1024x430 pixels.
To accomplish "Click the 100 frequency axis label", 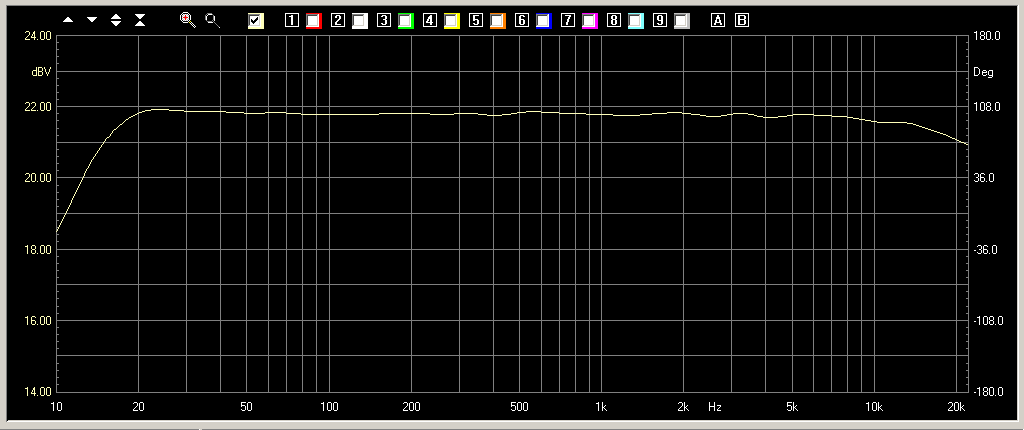I will [329, 407].
